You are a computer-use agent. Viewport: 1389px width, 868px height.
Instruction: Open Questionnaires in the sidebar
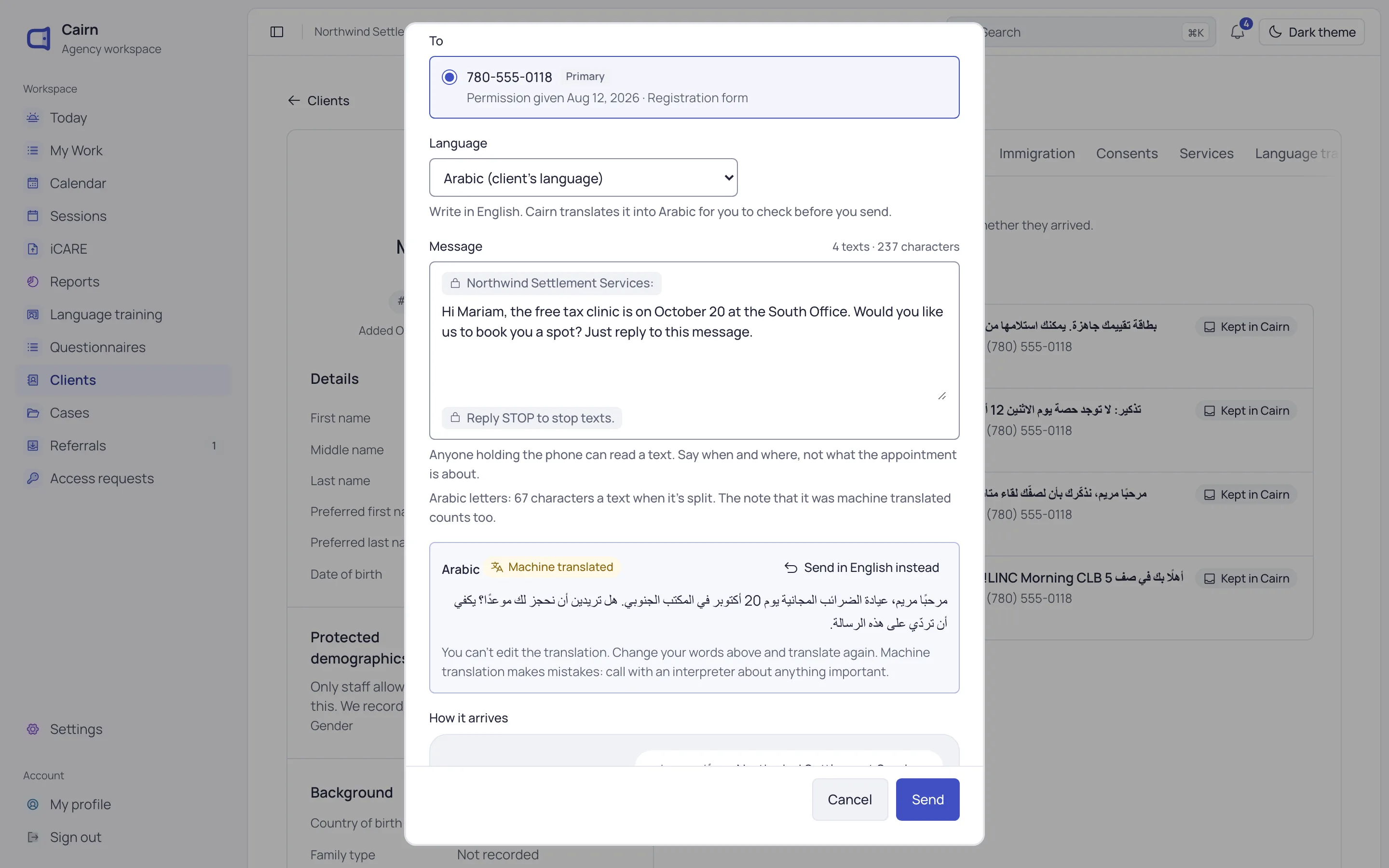123,347
